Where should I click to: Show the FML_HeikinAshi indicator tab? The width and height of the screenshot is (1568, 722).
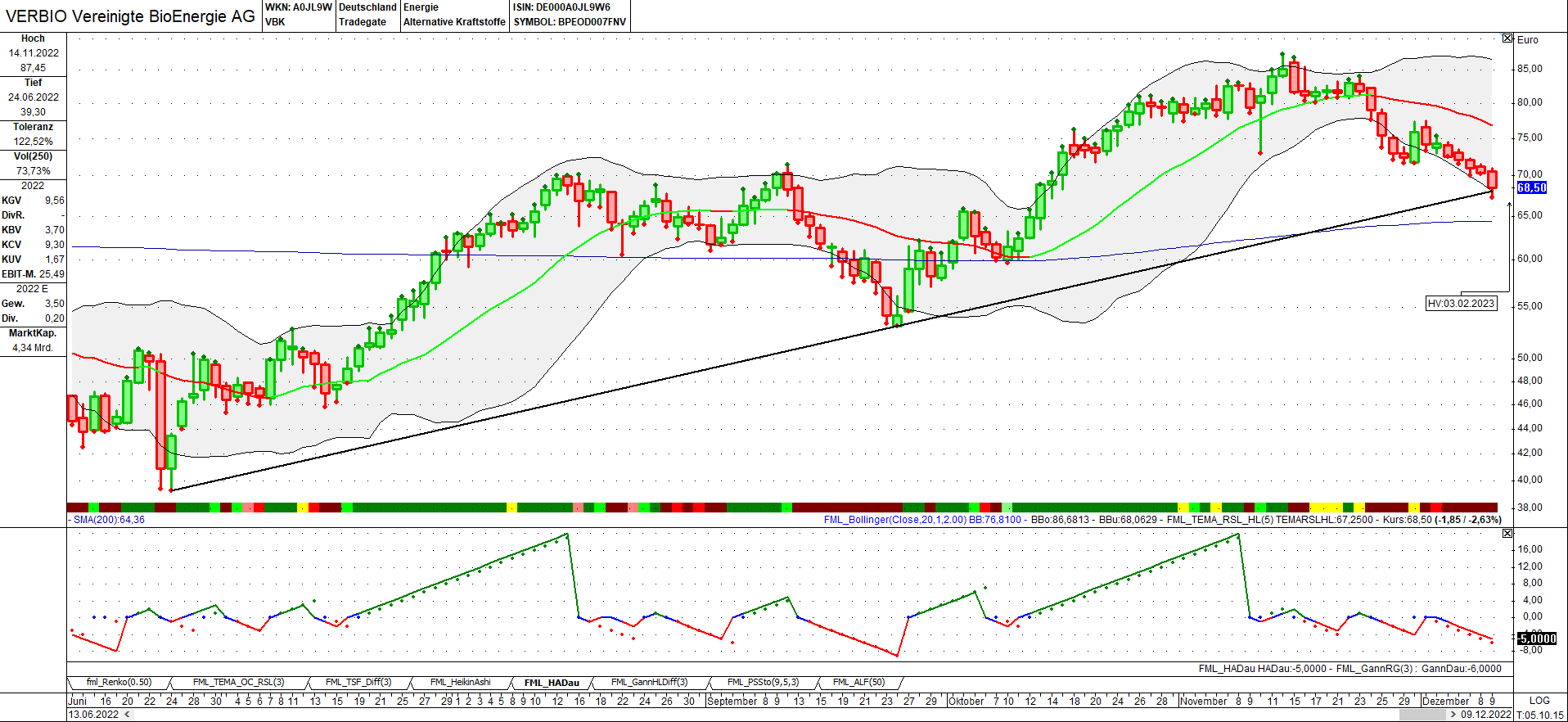tap(461, 683)
